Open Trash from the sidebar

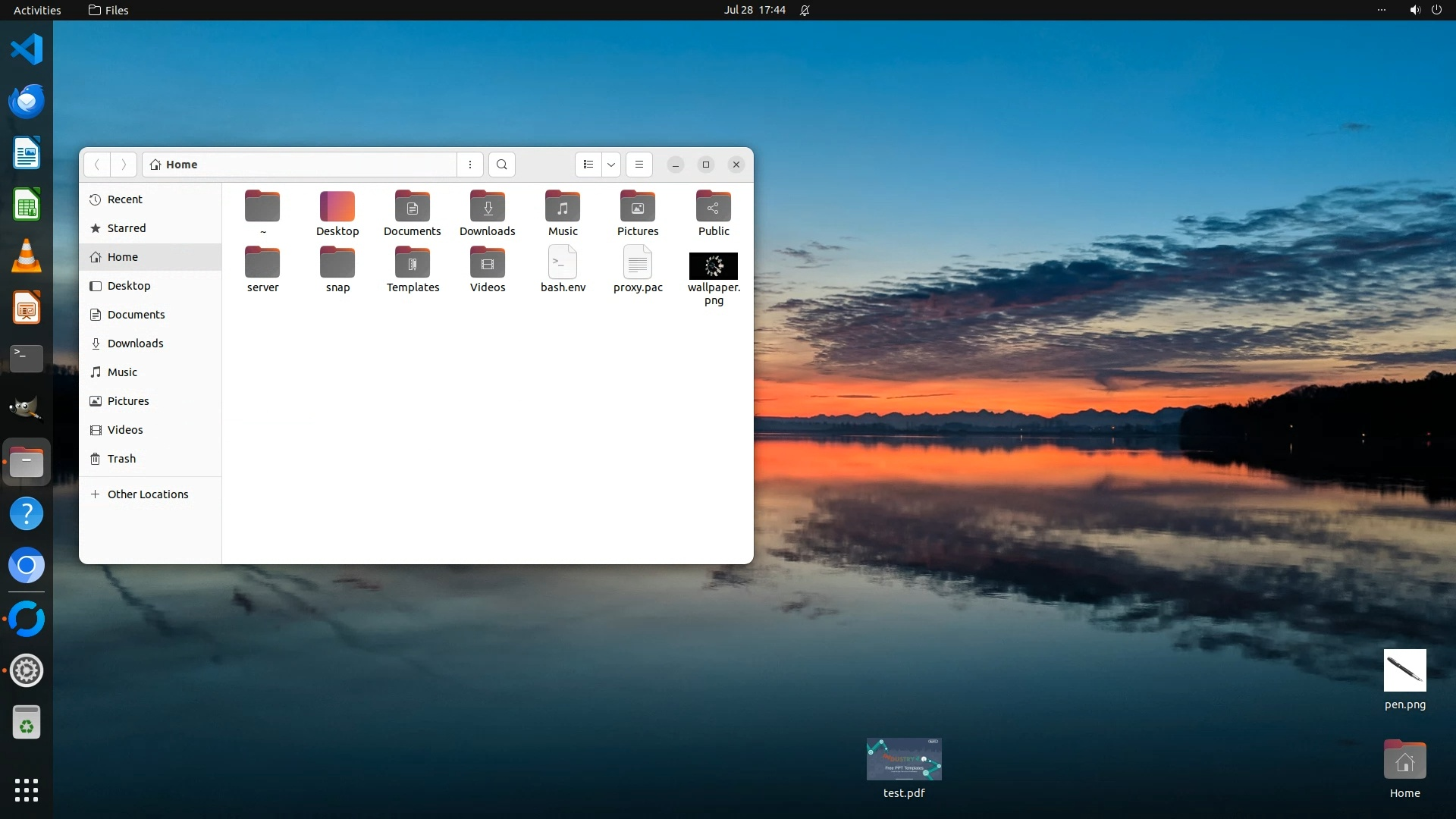click(121, 459)
